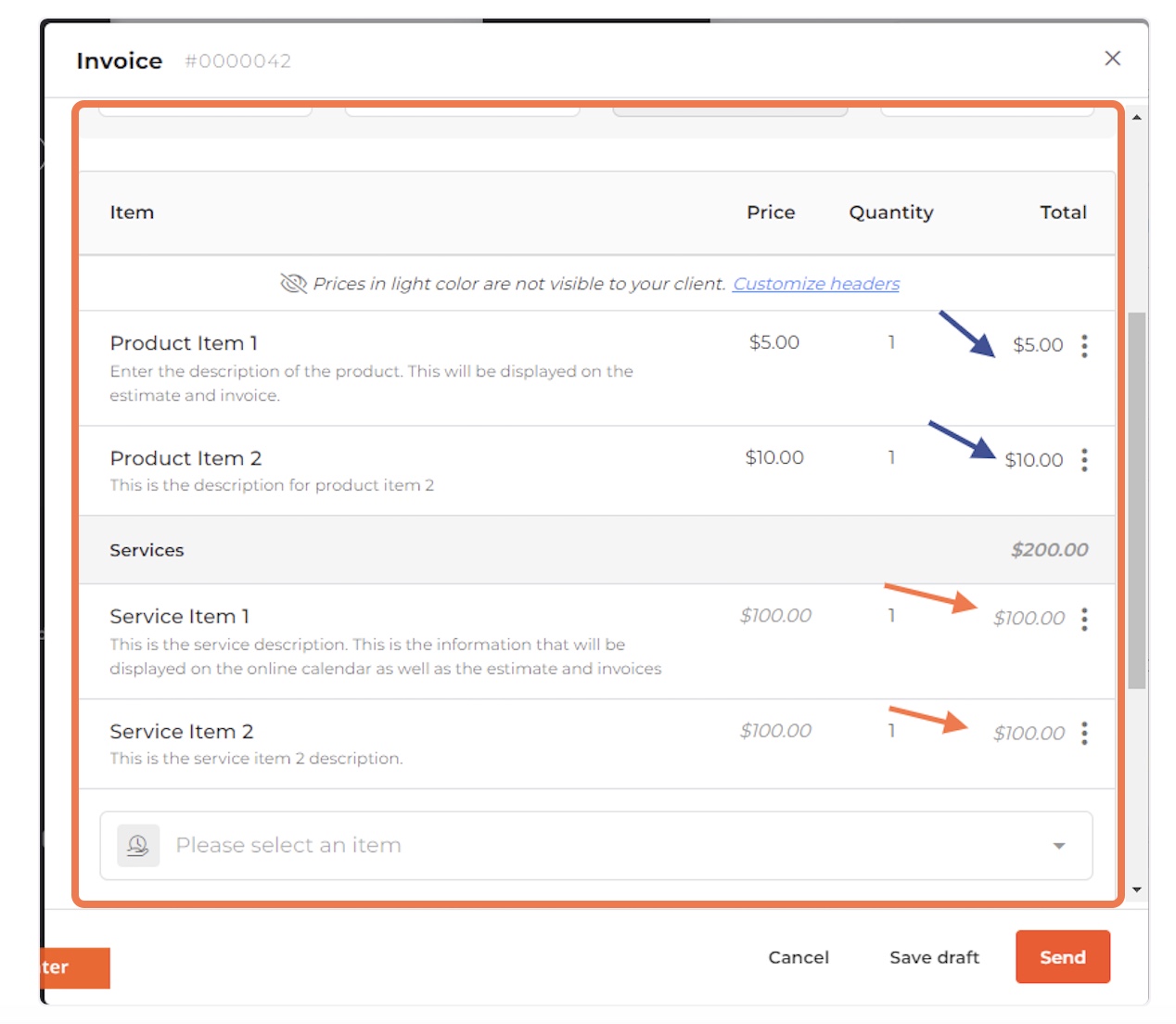The width and height of the screenshot is (1176, 1024).
Task: Click Product Item 1 price $5.00
Action: click(774, 342)
